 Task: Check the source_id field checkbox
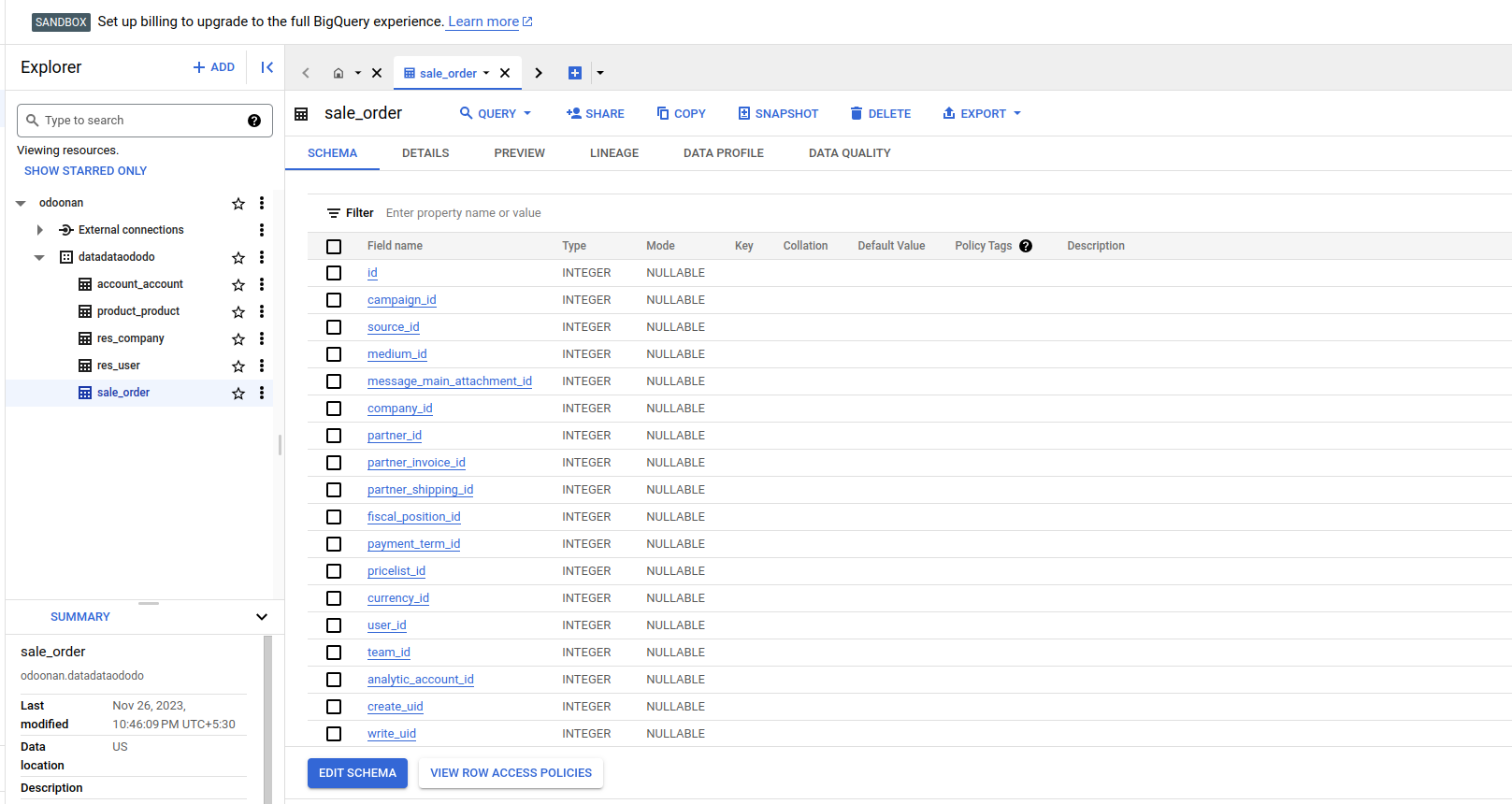click(334, 327)
